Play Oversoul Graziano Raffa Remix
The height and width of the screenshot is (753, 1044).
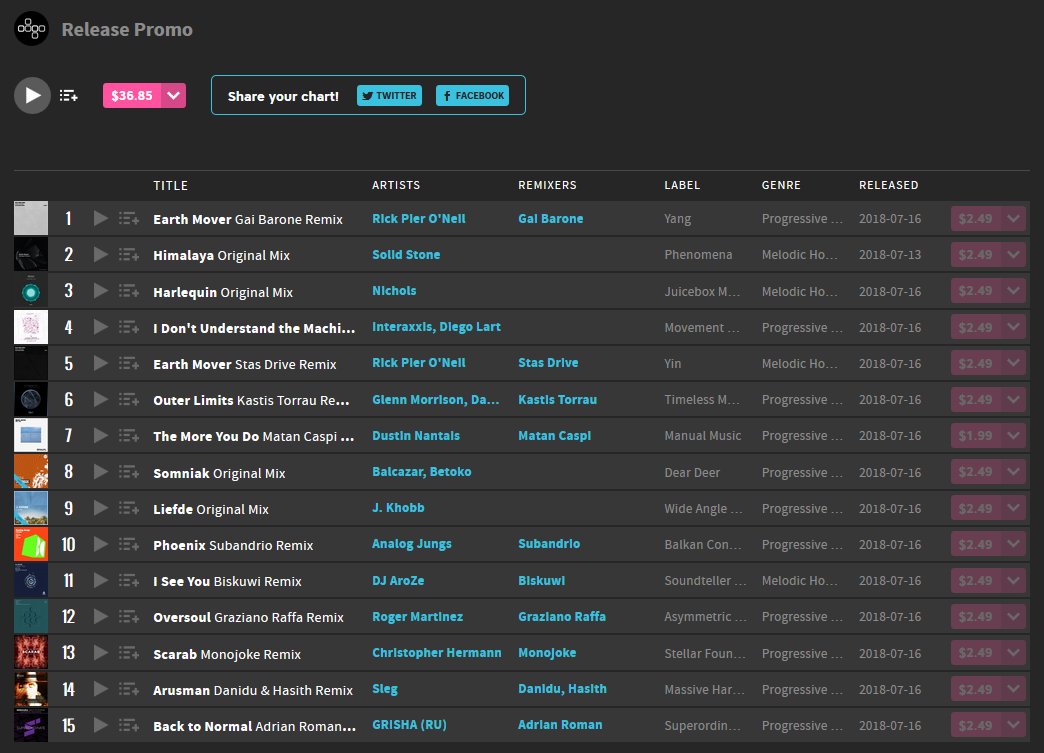pyautogui.click(x=101, y=617)
